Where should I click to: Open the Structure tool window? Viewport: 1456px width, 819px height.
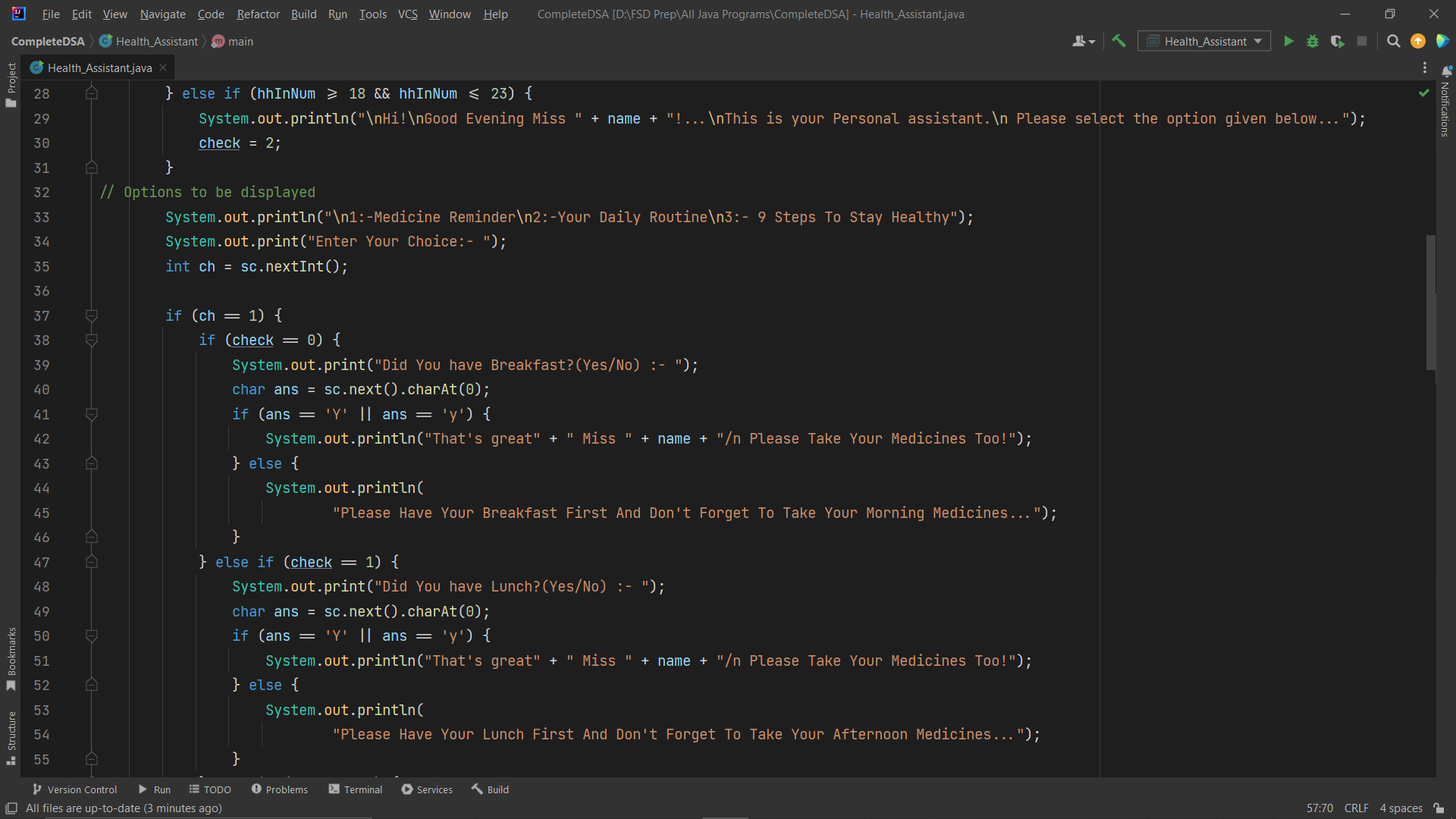point(11,737)
